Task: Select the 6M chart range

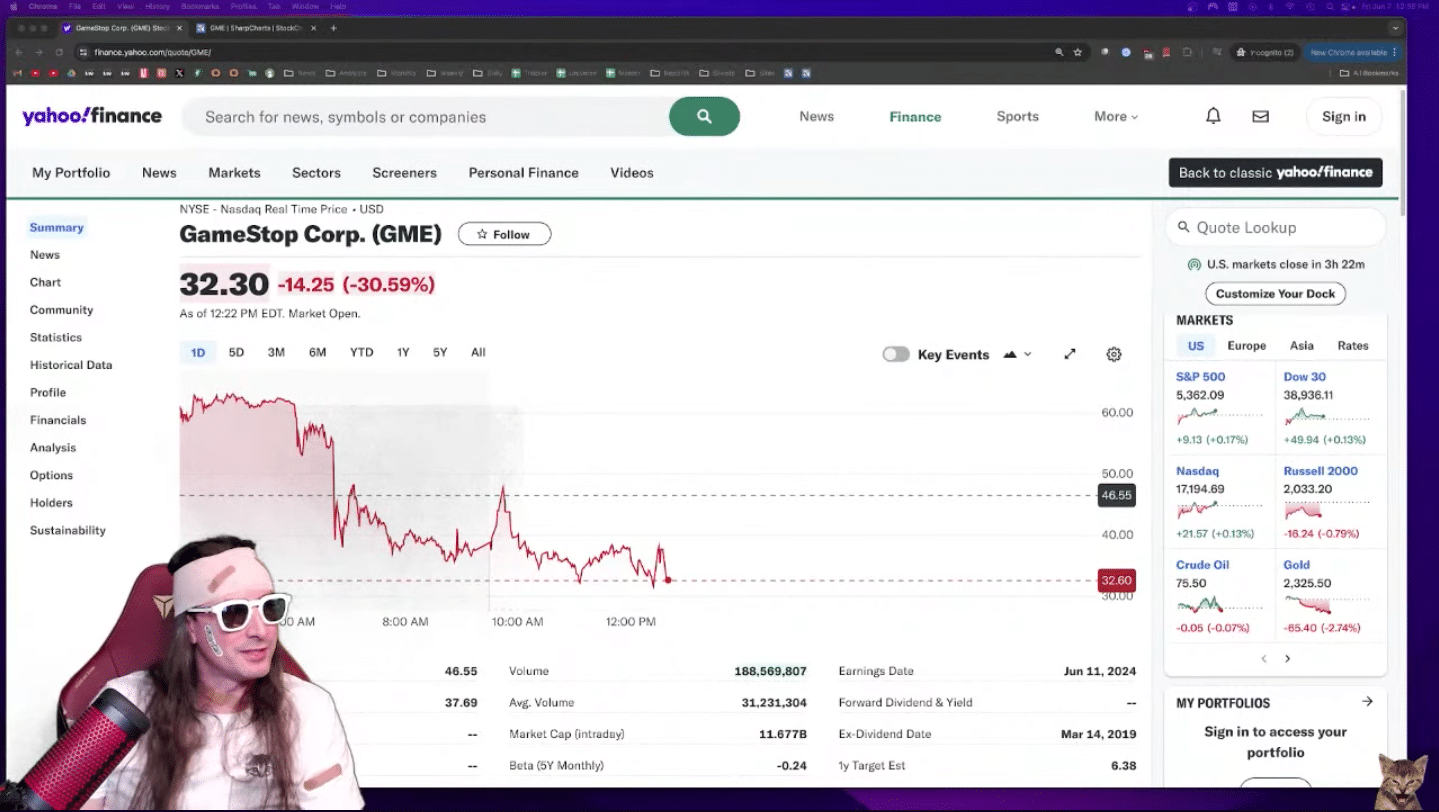Action: pyautogui.click(x=317, y=352)
